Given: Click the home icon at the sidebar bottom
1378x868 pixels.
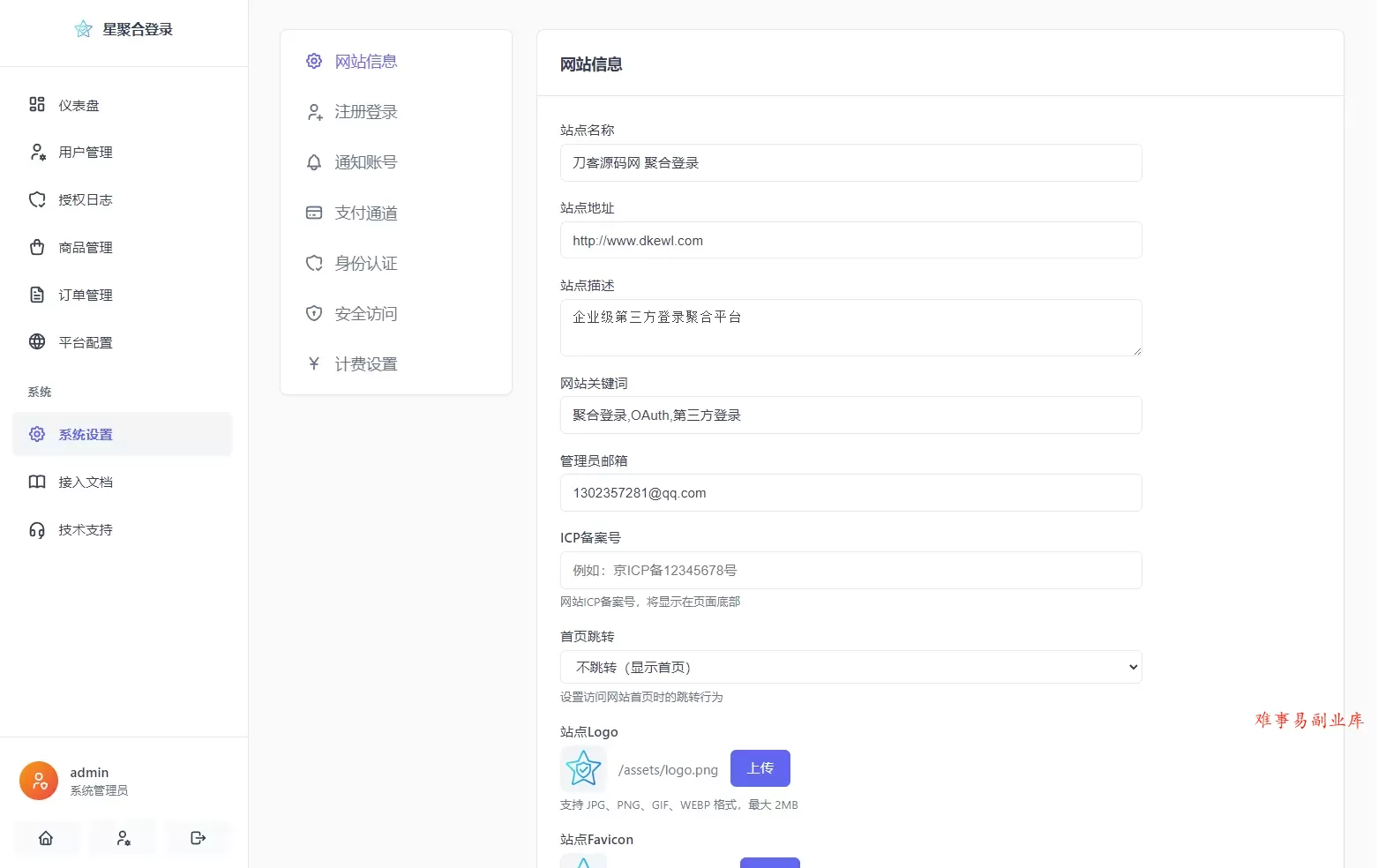Looking at the screenshot, I should click(x=46, y=838).
